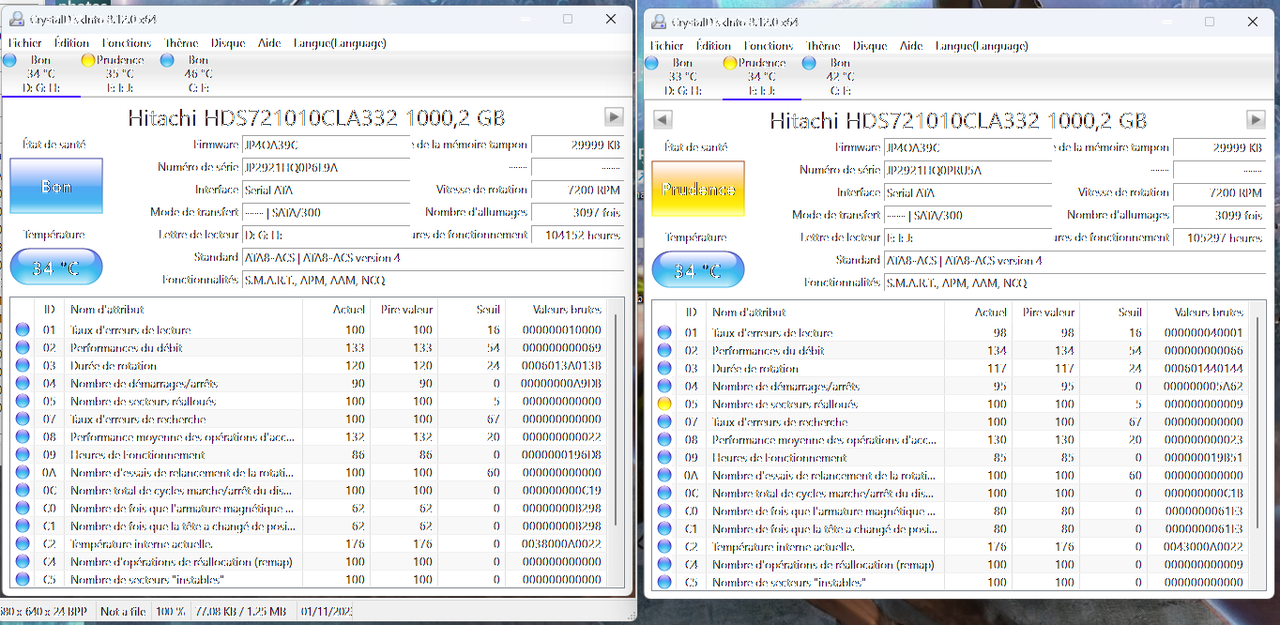Click "77.08 KB / 1.25 MB" in status bar
This screenshot has height=625, width=1280.
click(240, 610)
